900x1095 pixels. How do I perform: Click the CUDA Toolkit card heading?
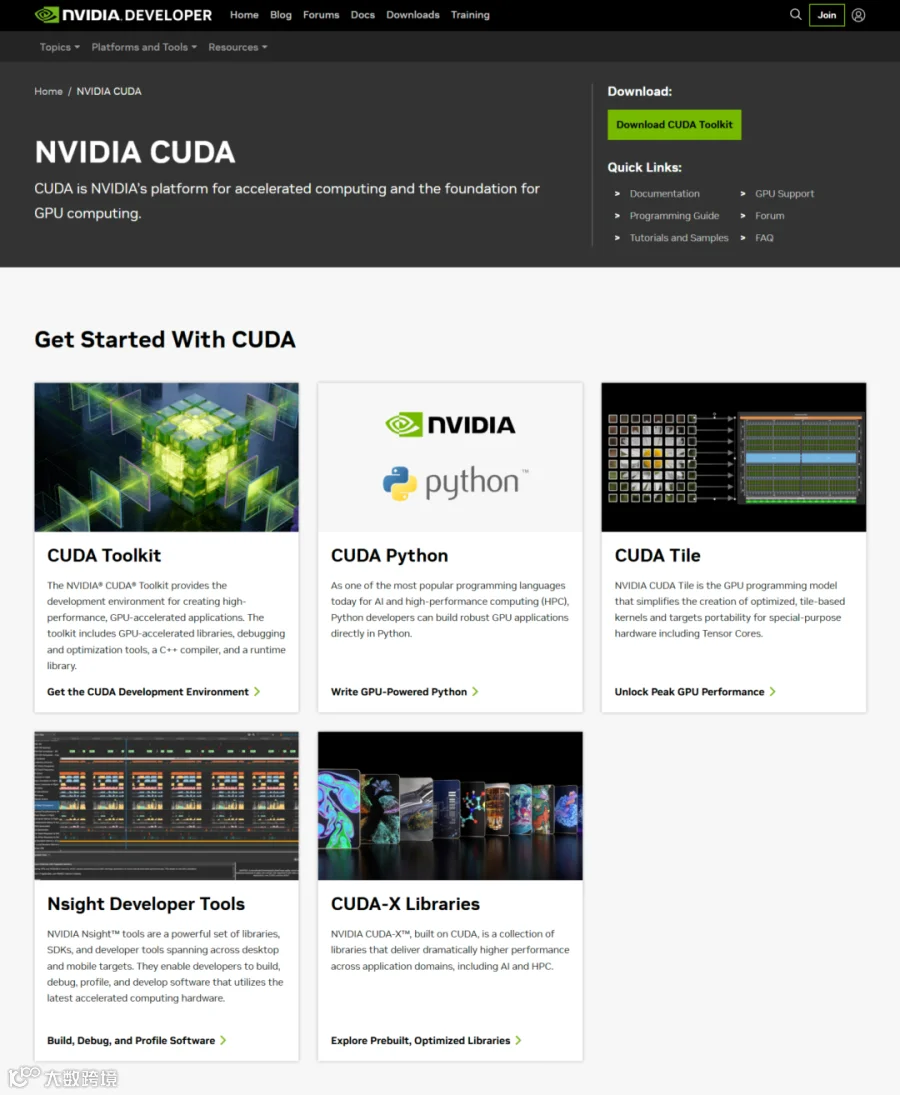point(104,555)
